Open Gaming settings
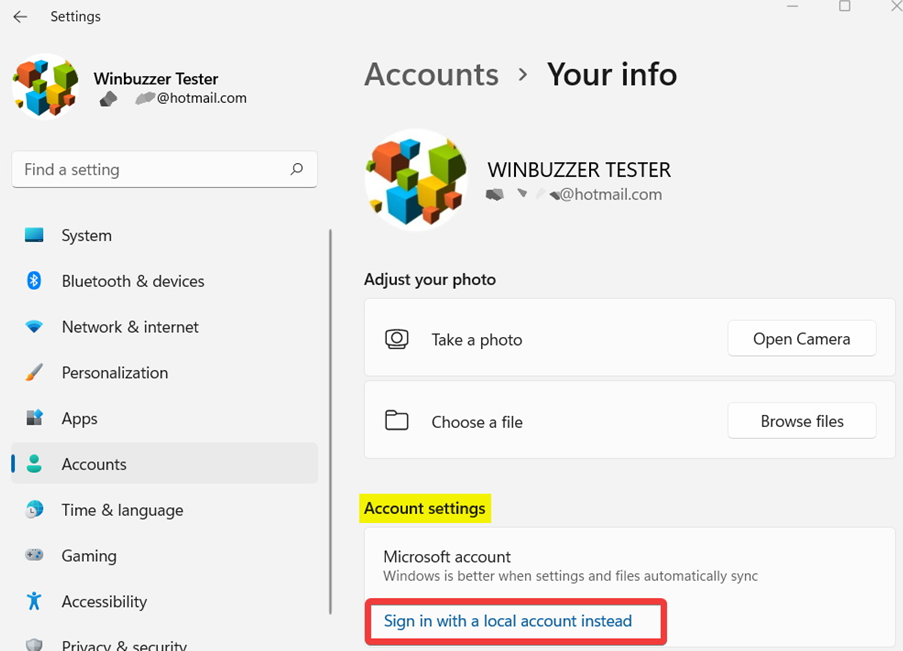This screenshot has width=903, height=651. pyautogui.click(x=164, y=555)
